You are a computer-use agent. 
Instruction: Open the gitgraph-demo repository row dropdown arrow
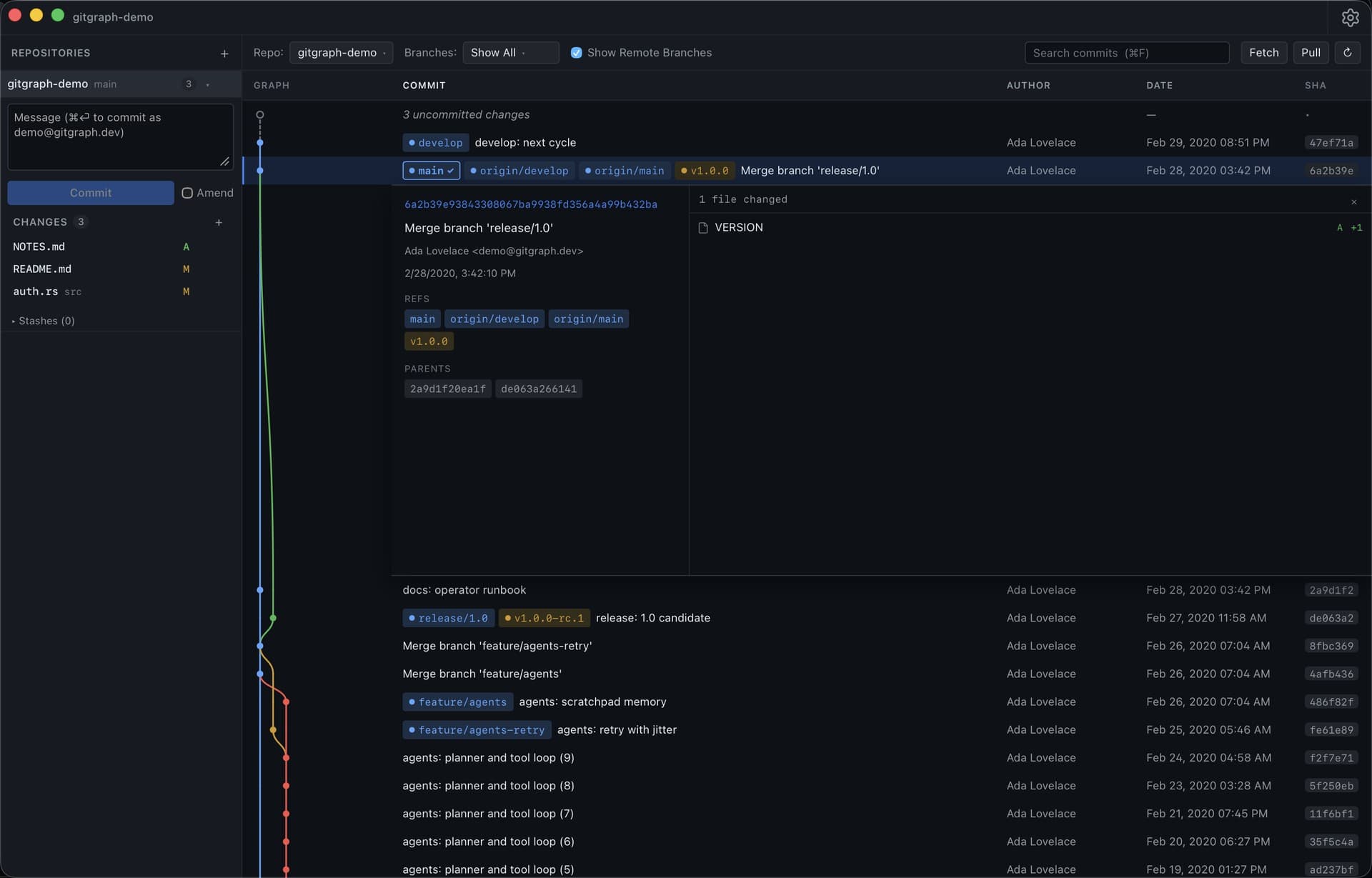pyautogui.click(x=208, y=84)
